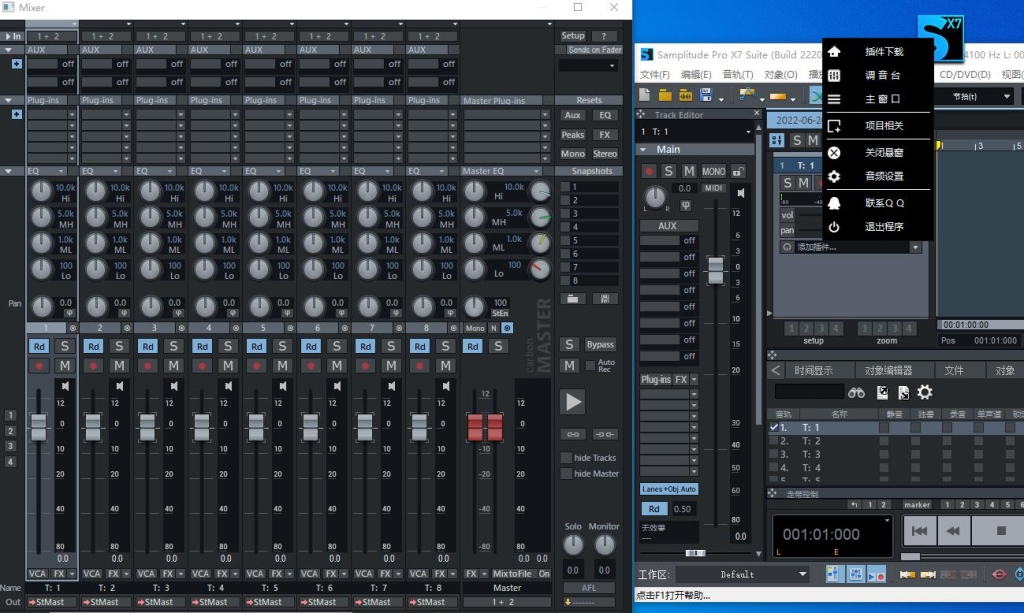Open project using folder toolbar icon
The image size is (1024, 613).
click(x=665, y=94)
